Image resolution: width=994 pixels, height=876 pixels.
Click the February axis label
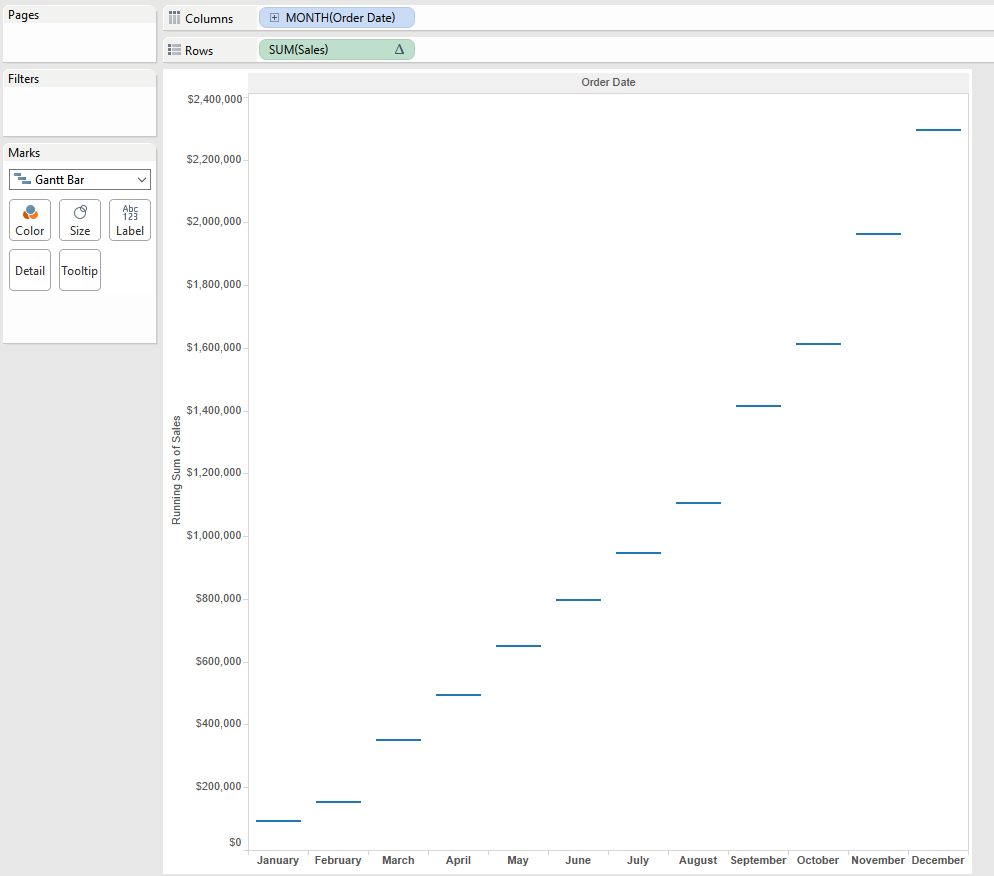(x=338, y=860)
